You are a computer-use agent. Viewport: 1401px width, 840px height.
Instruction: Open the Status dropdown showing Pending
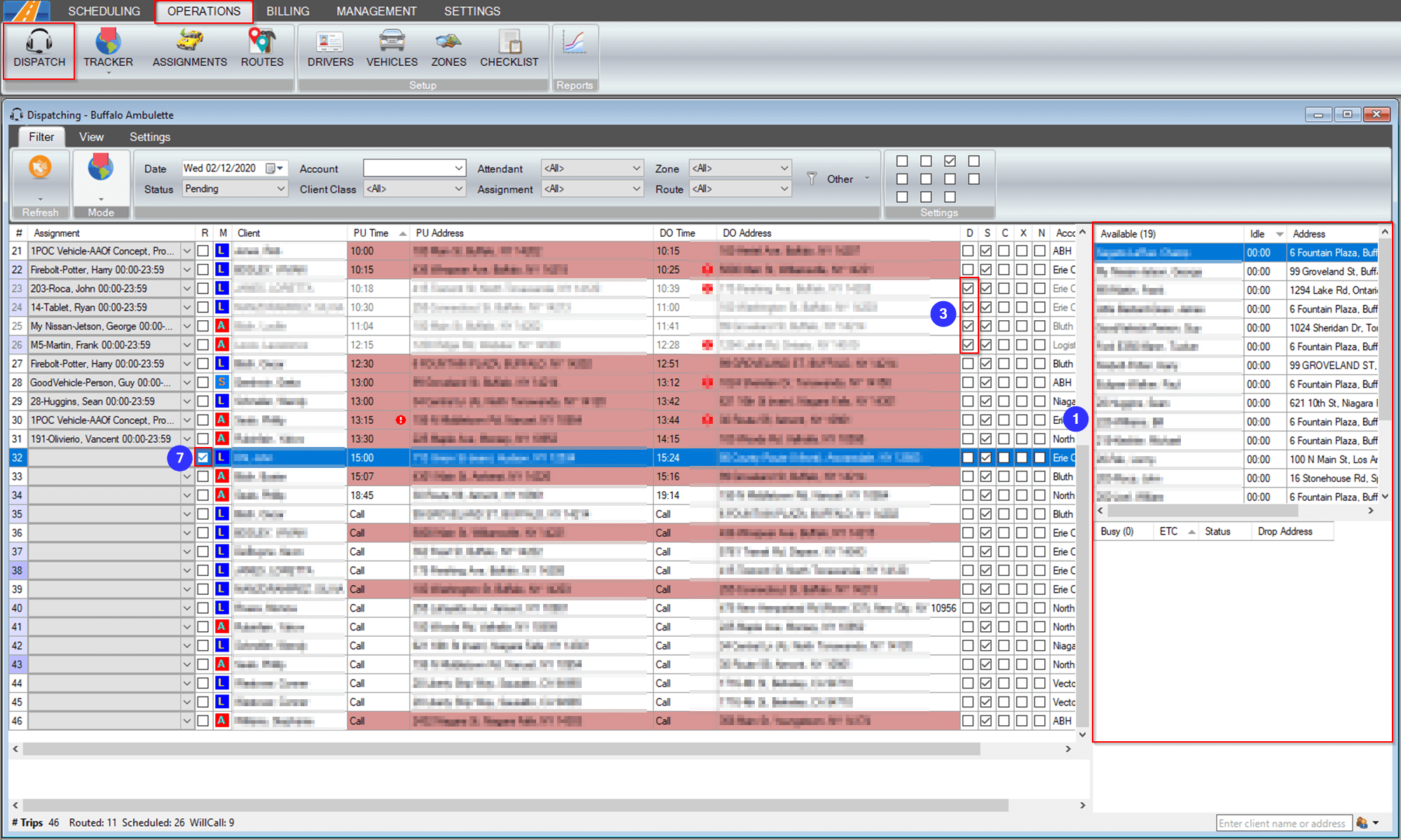click(x=235, y=188)
